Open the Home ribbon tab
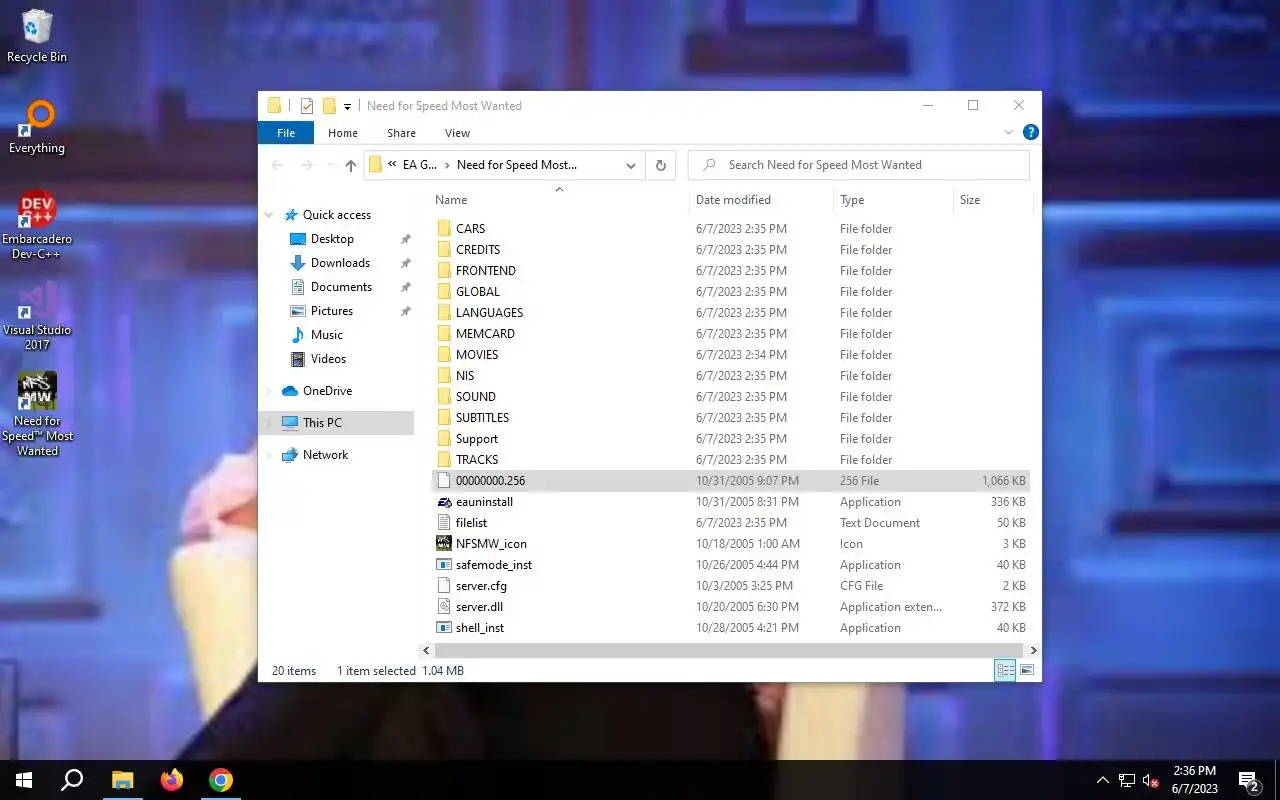1280x800 pixels. click(x=343, y=133)
